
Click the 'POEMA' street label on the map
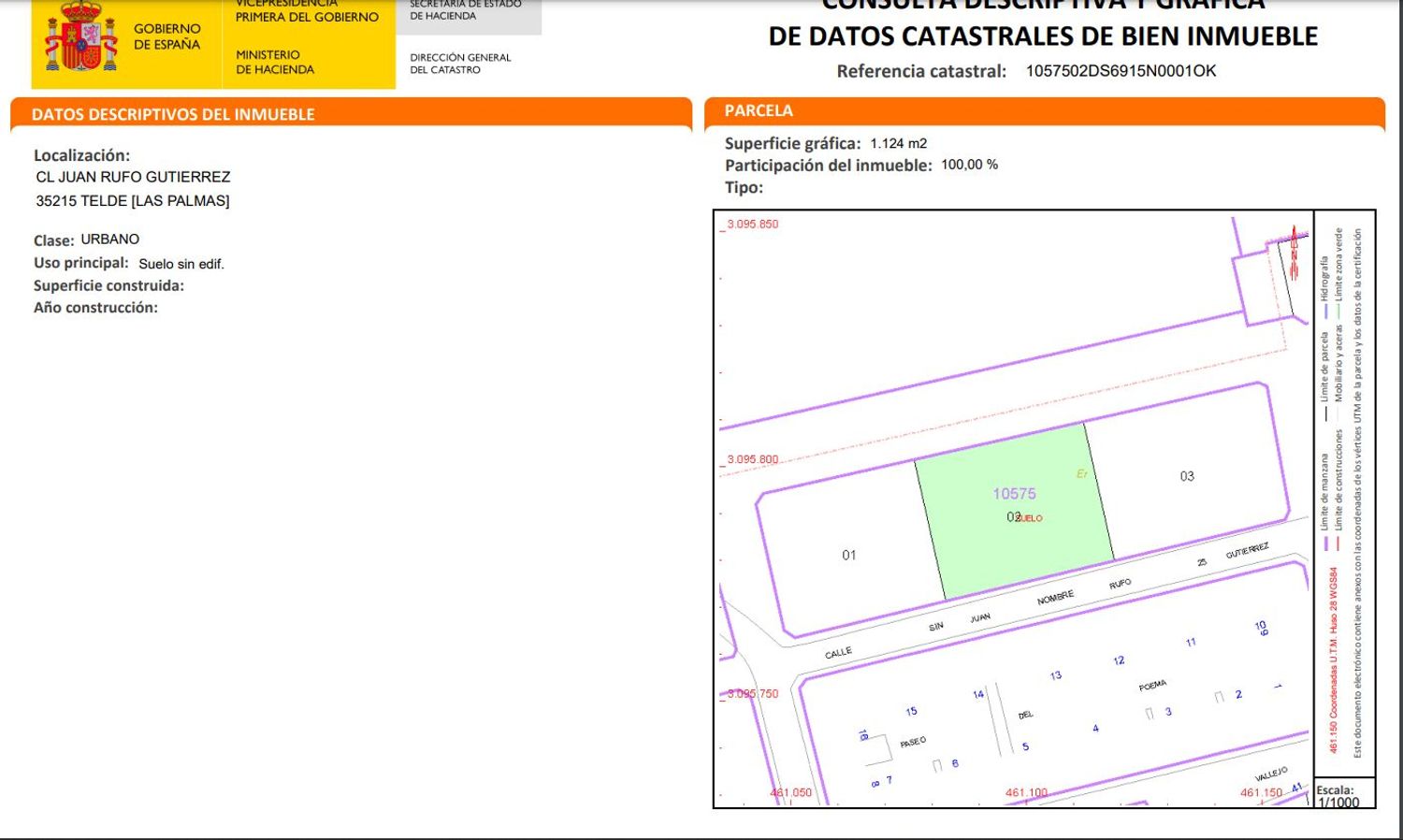coord(1152,686)
